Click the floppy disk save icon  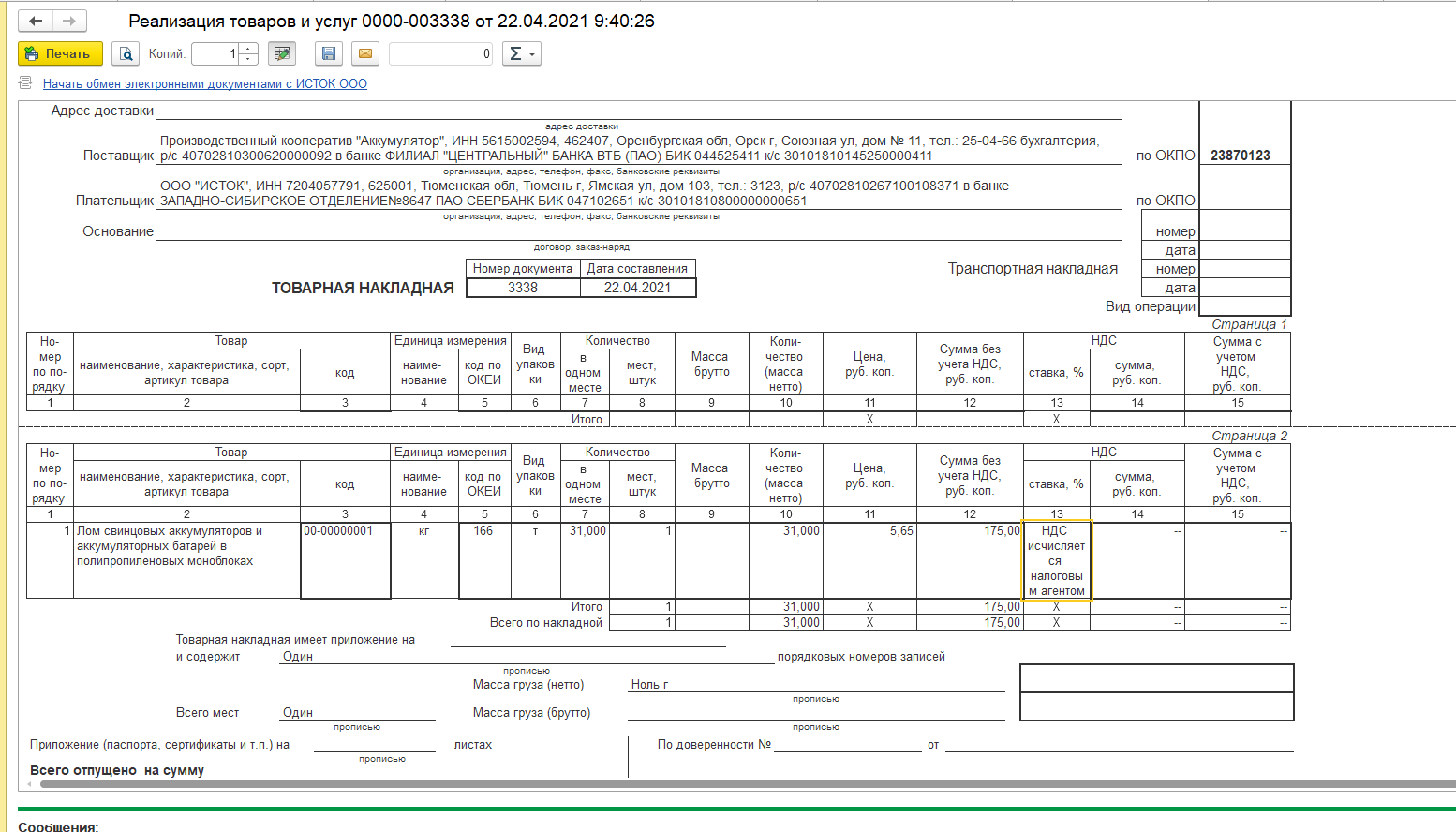point(329,53)
